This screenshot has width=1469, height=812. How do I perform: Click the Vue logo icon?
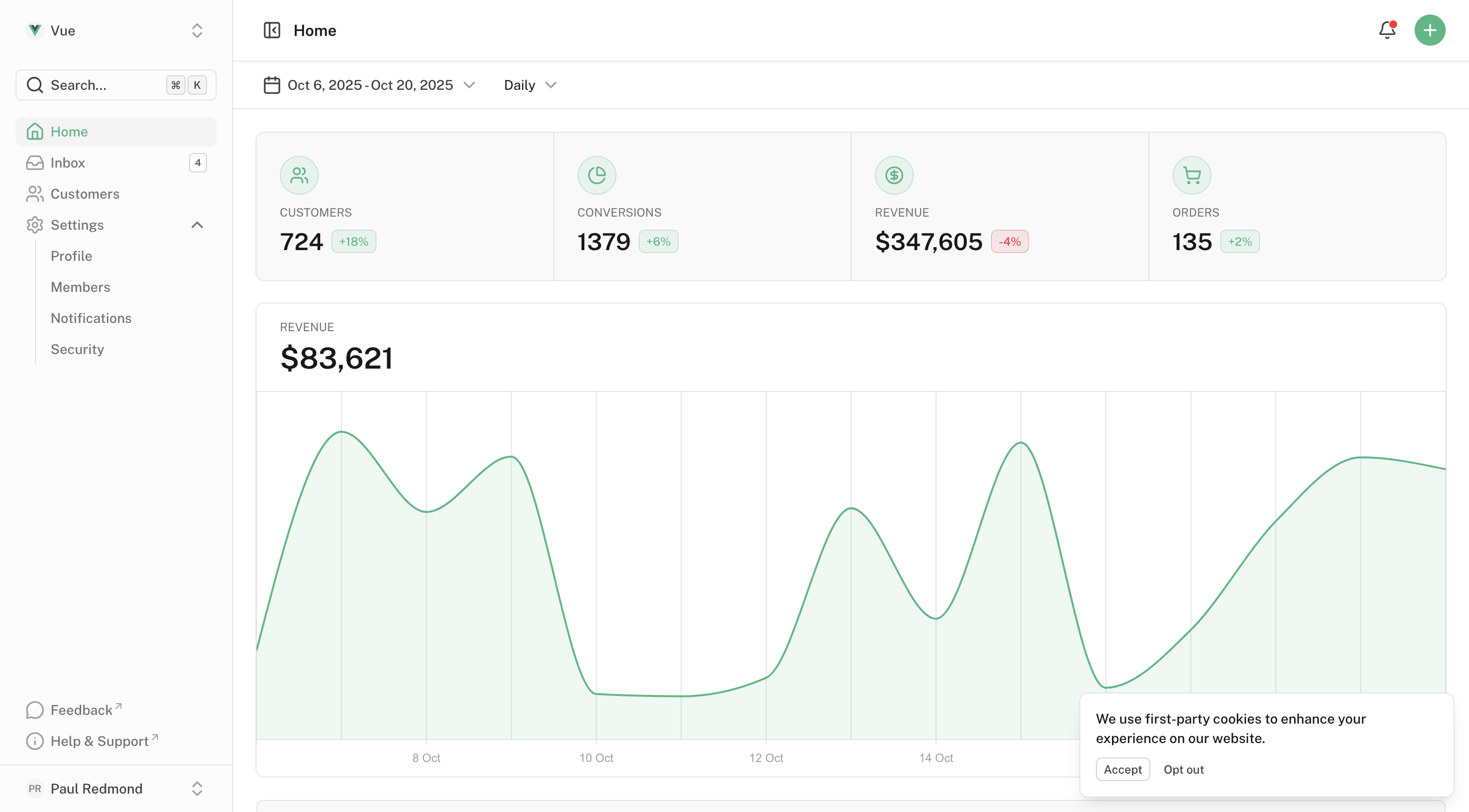click(x=35, y=30)
